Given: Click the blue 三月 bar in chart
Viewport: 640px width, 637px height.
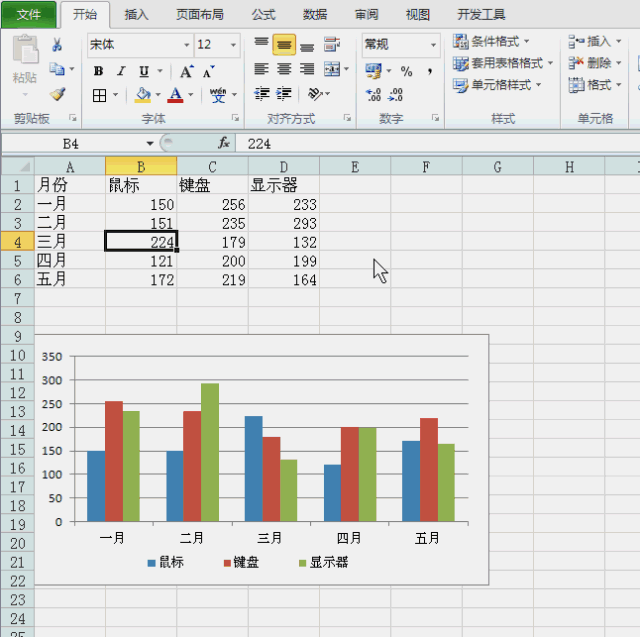Looking at the screenshot, I should tap(253, 468).
